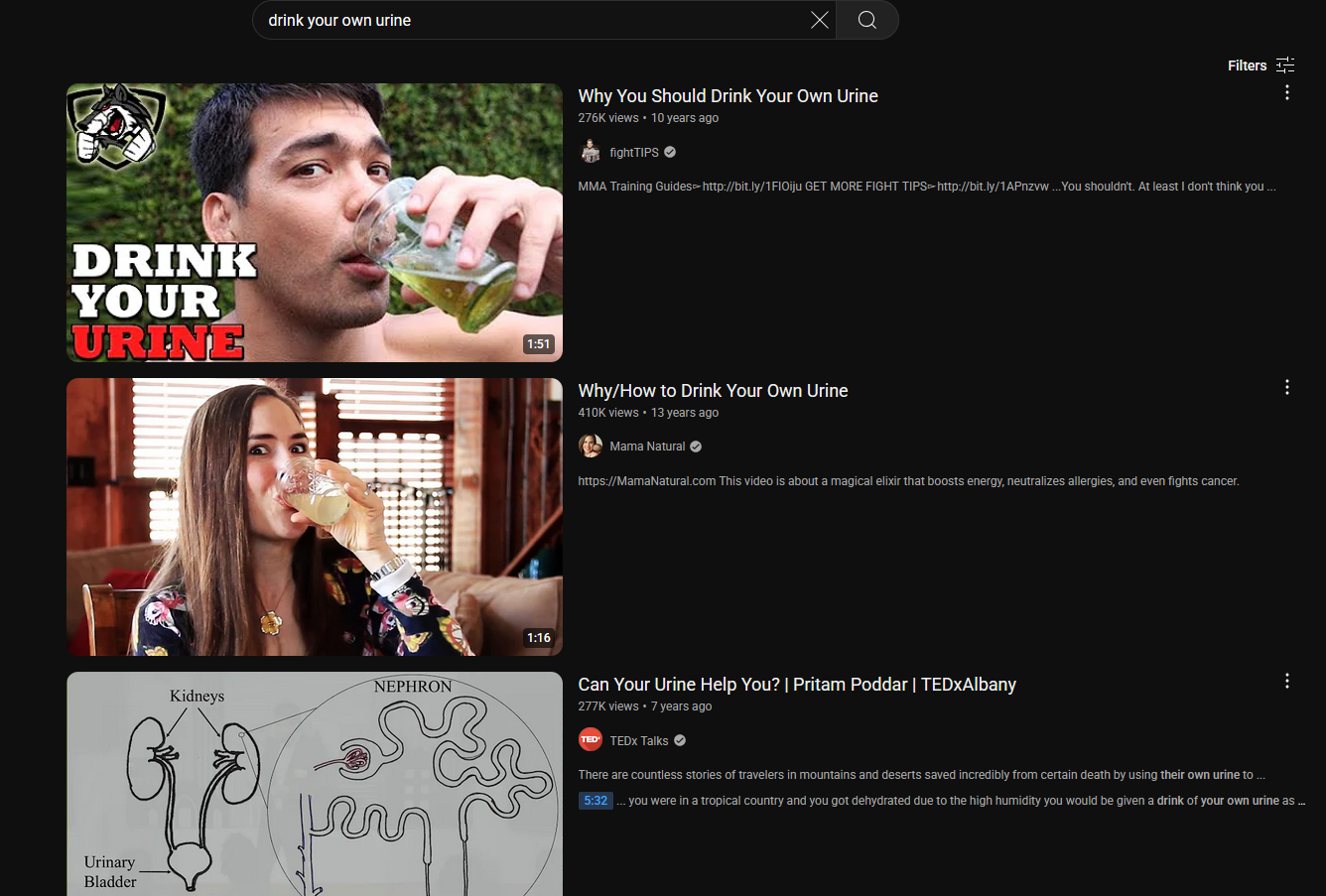Open more options for Mama Natural video
Screen dimensions: 1326x896
[1287, 387]
